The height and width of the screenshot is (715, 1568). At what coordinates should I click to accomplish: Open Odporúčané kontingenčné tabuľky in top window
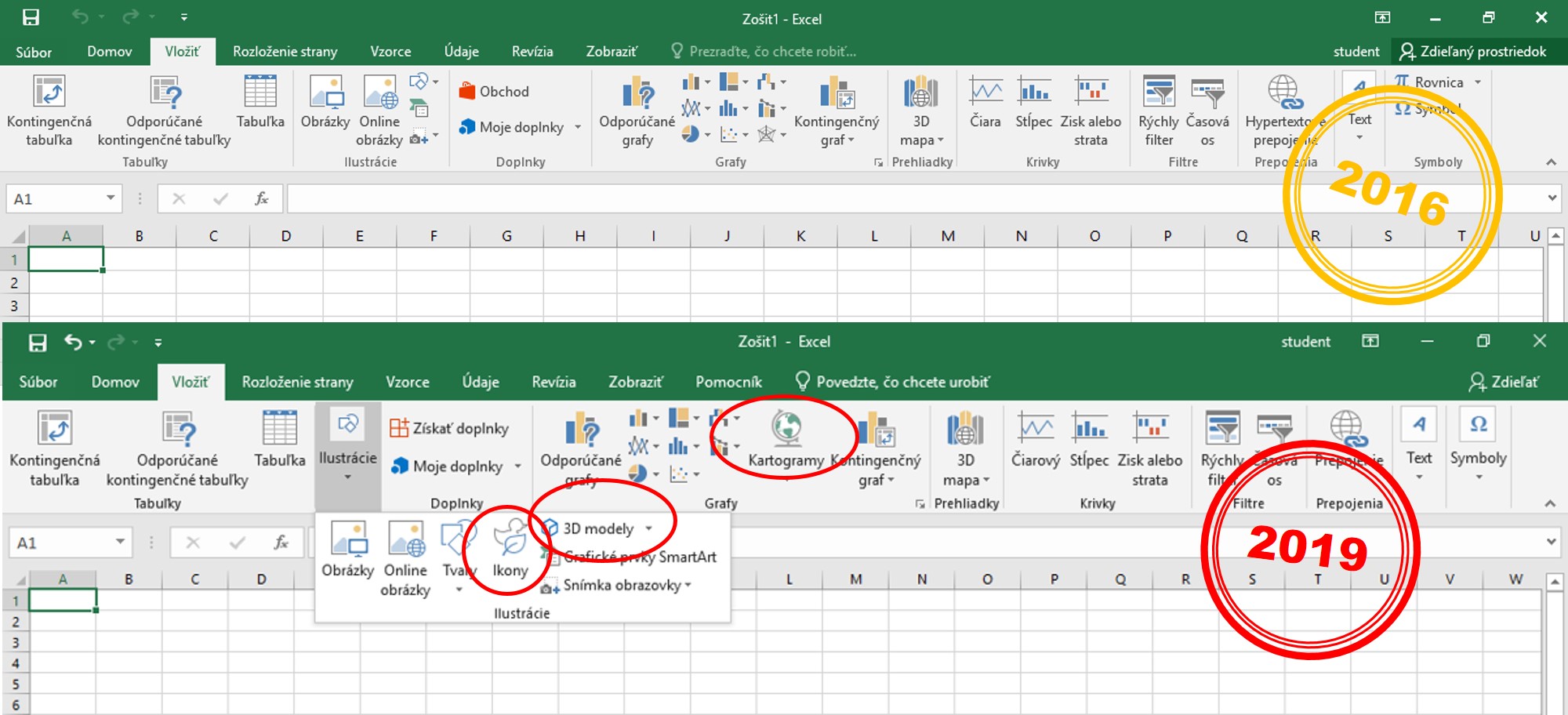(165, 111)
